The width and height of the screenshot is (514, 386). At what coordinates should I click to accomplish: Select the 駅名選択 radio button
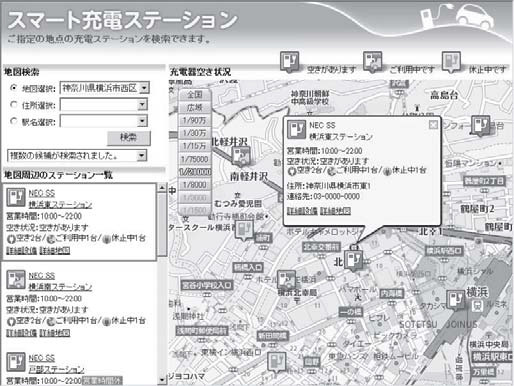pyautogui.click(x=13, y=121)
